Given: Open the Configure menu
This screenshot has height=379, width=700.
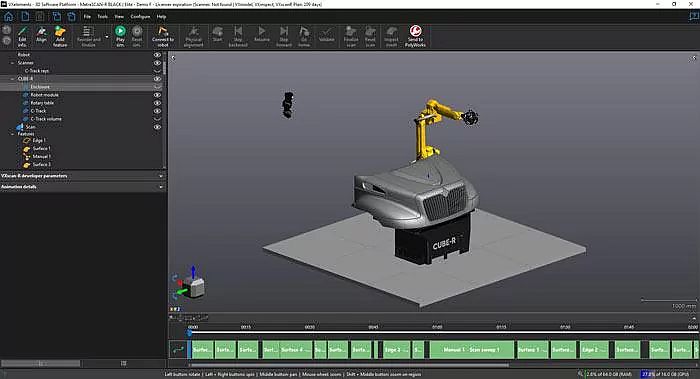Looking at the screenshot, I should (140, 17).
